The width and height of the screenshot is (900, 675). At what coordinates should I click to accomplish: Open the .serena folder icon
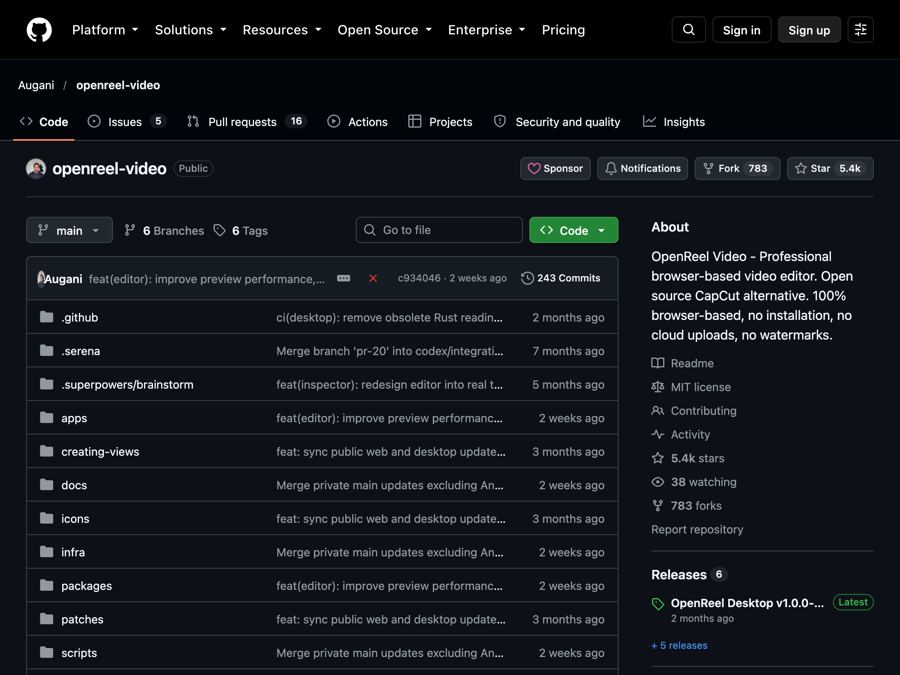[x=46, y=350]
